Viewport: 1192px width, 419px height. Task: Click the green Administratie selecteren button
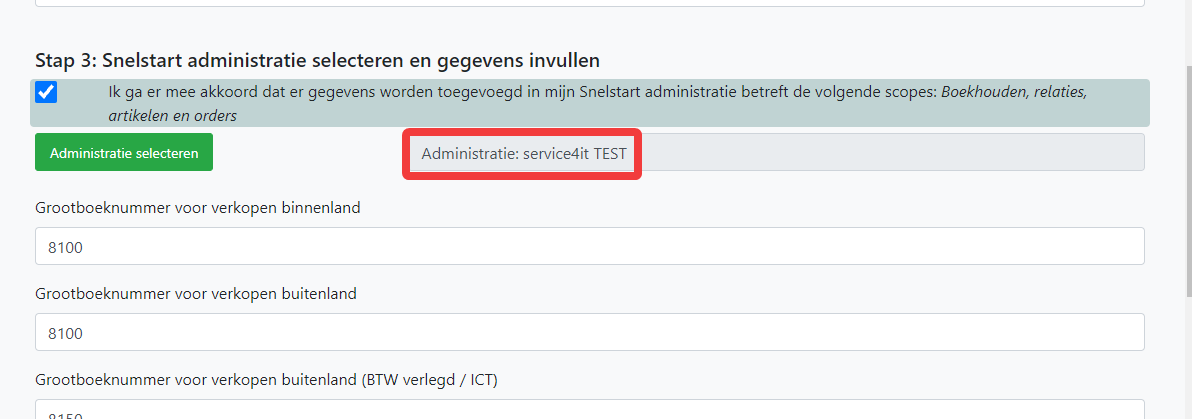click(x=124, y=153)
